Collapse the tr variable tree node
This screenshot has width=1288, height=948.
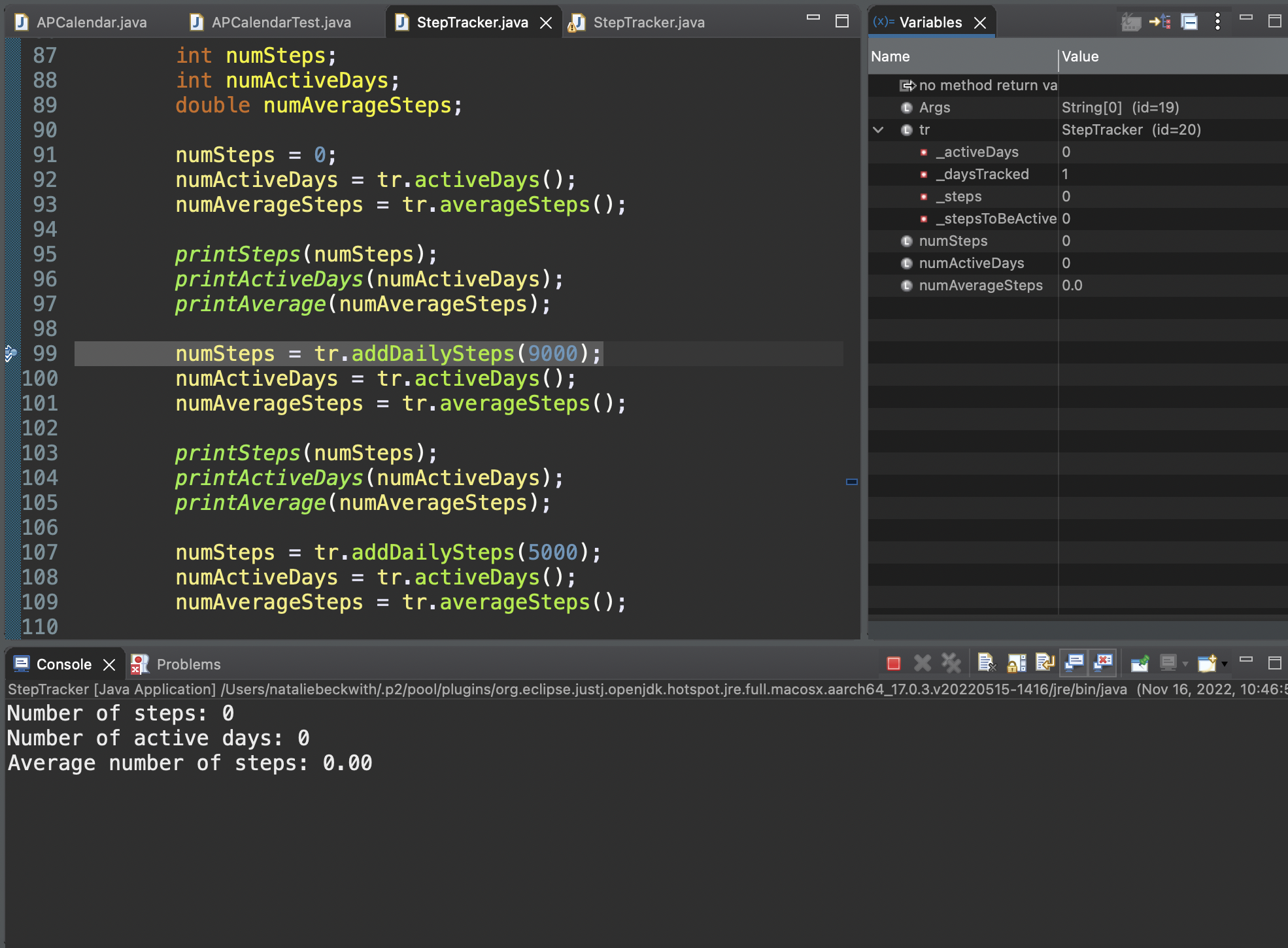point(879,130)
